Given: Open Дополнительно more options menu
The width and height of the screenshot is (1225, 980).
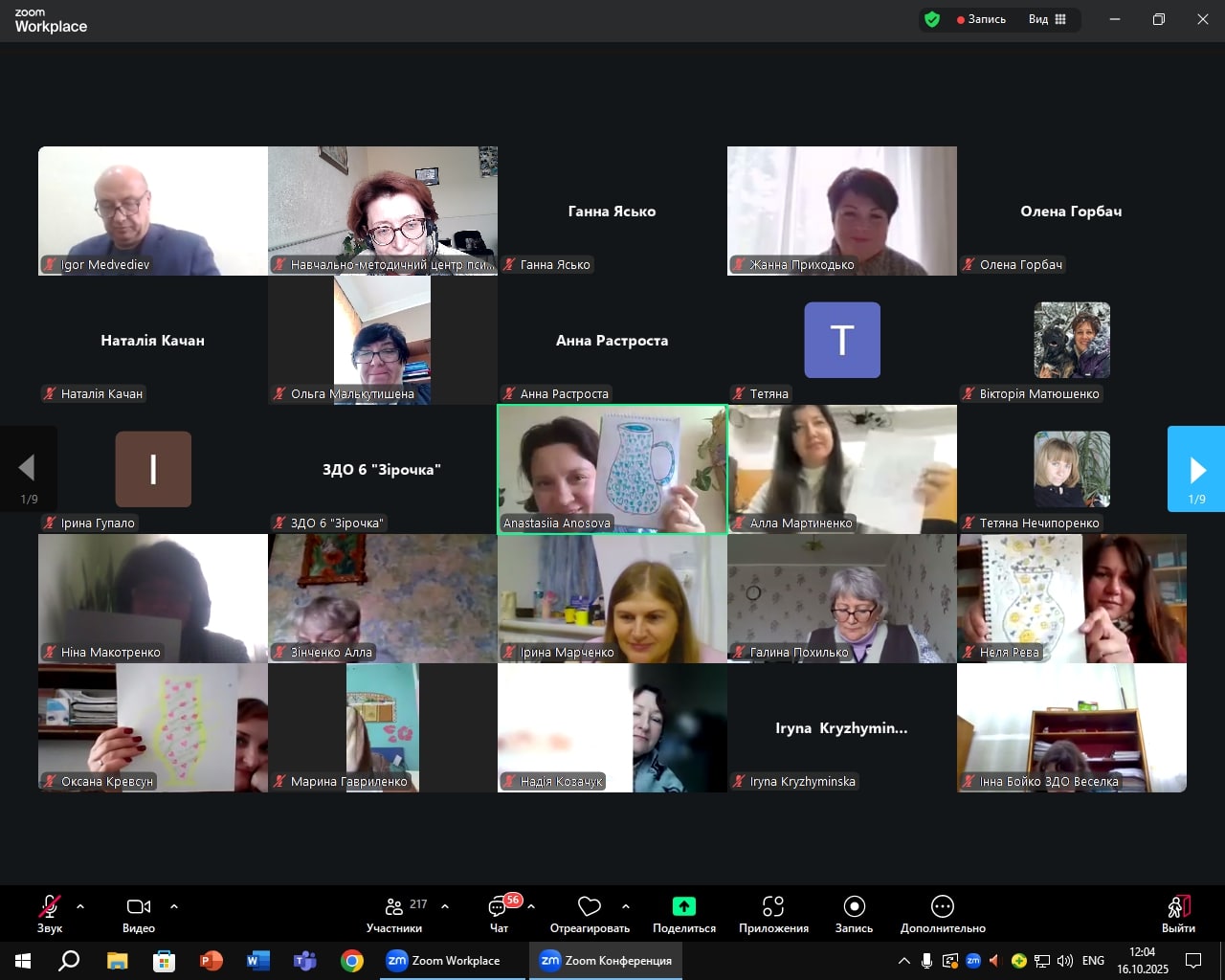Looking at the screenshot, I should 943,914.
